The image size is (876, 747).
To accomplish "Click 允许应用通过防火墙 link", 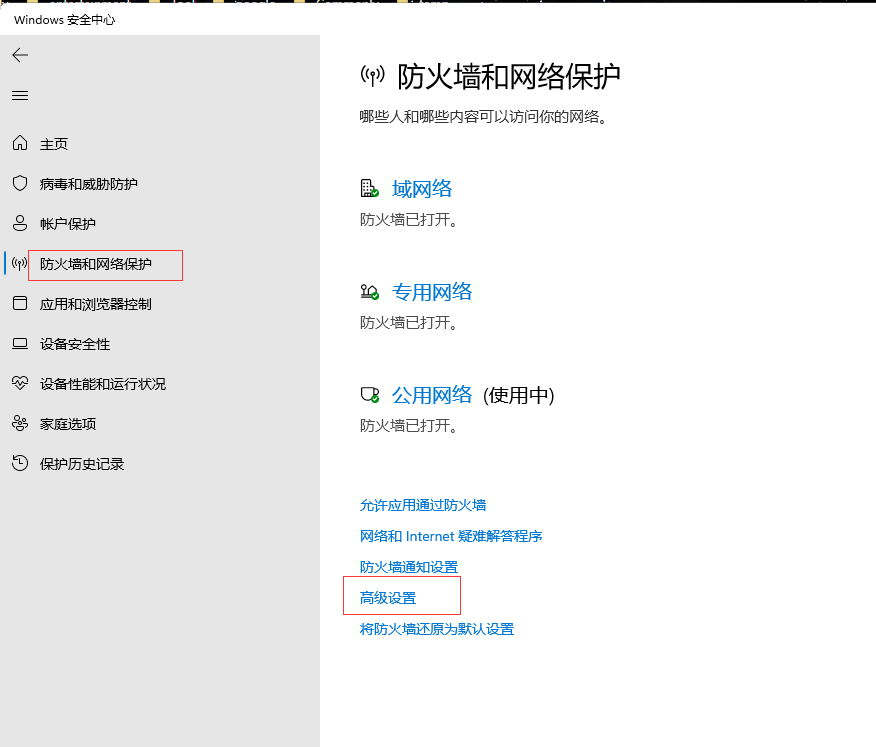I will pos(423,505).
